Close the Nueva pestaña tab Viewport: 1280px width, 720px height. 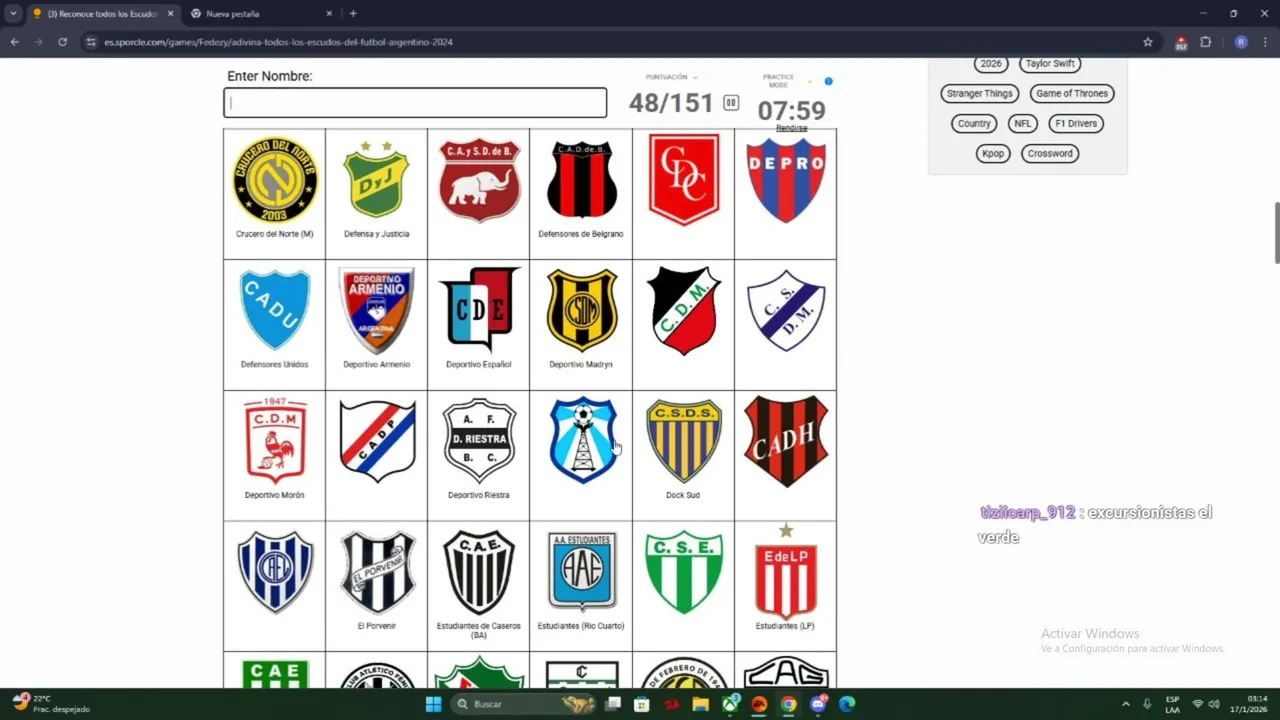click(329, 14)
